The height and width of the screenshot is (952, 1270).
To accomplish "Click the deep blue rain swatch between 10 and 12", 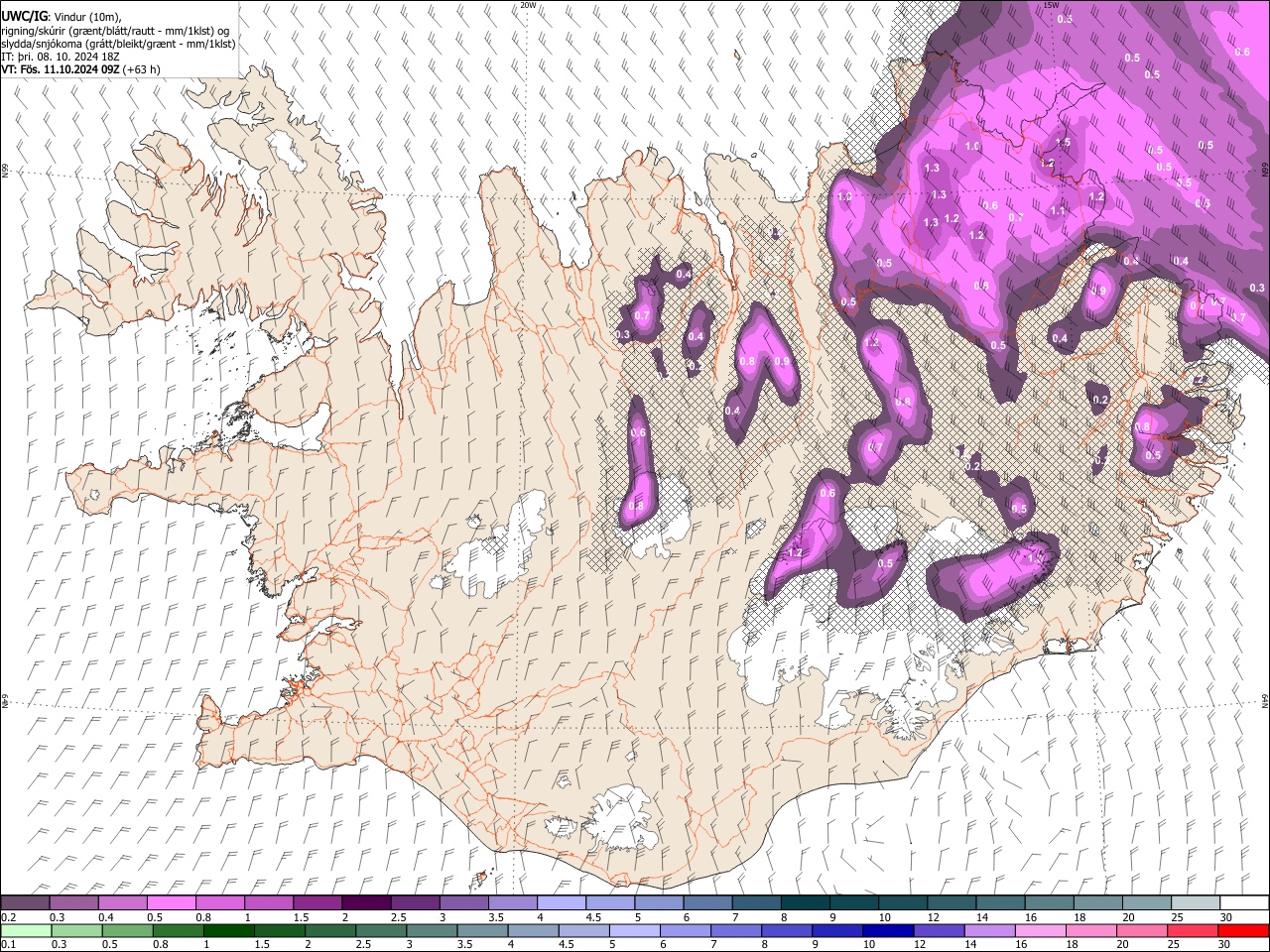I will pyautogui.click(x=889, y=931).
